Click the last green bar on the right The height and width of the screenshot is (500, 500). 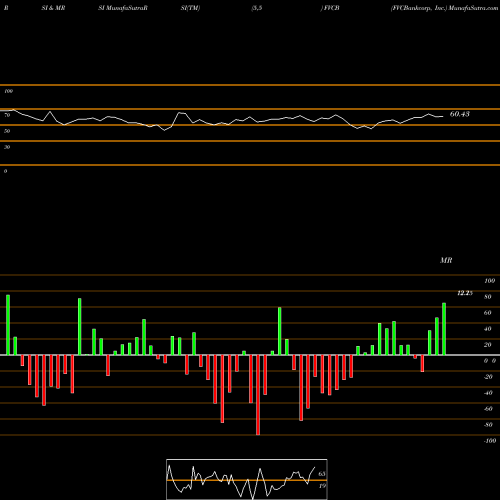[x=444, y=329]
